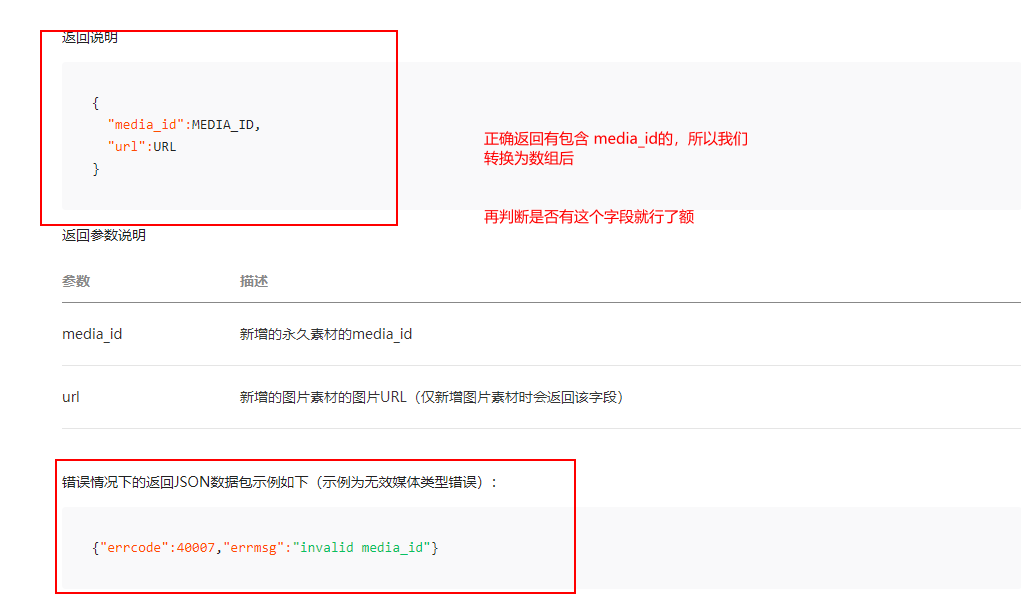
Task: Click the '返回参数说明' heading
Action: click(104, 235)
